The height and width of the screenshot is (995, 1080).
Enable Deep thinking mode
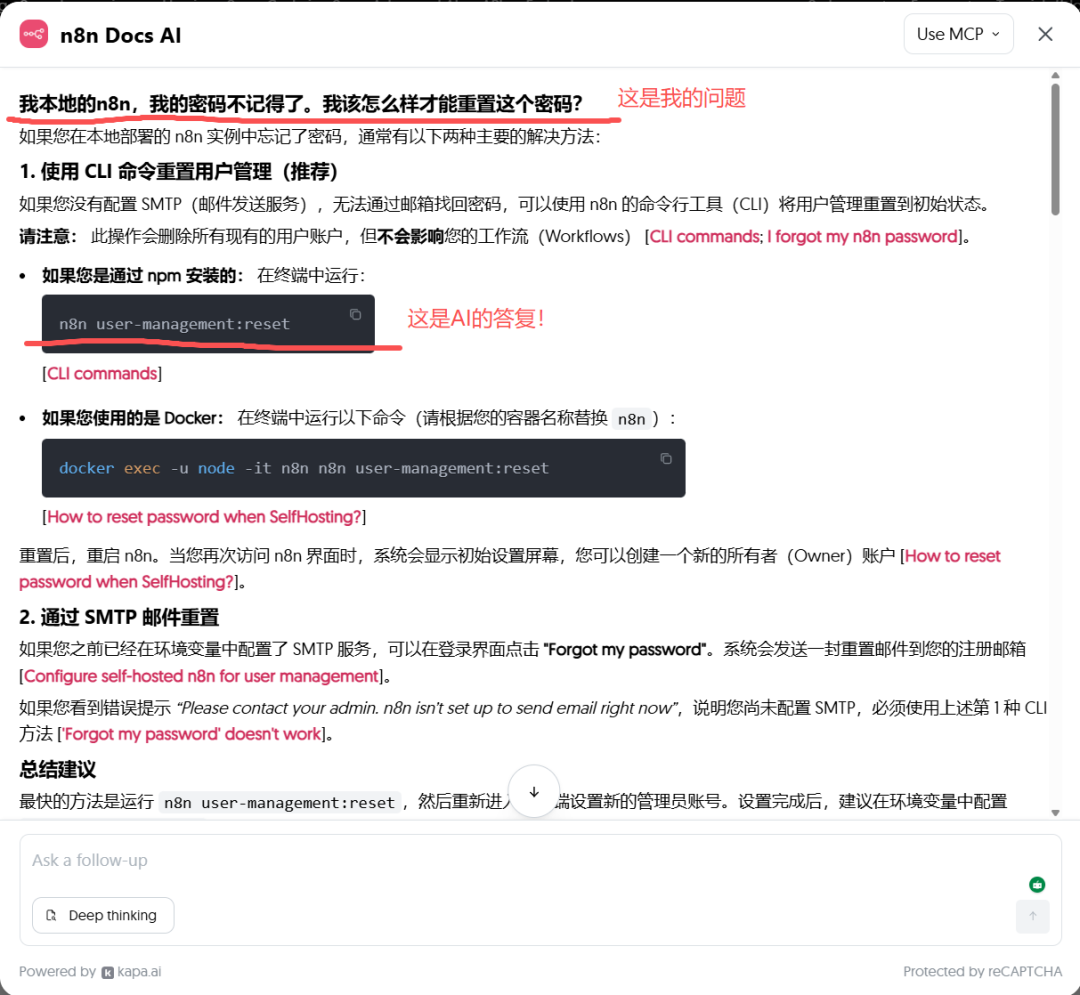102,915
